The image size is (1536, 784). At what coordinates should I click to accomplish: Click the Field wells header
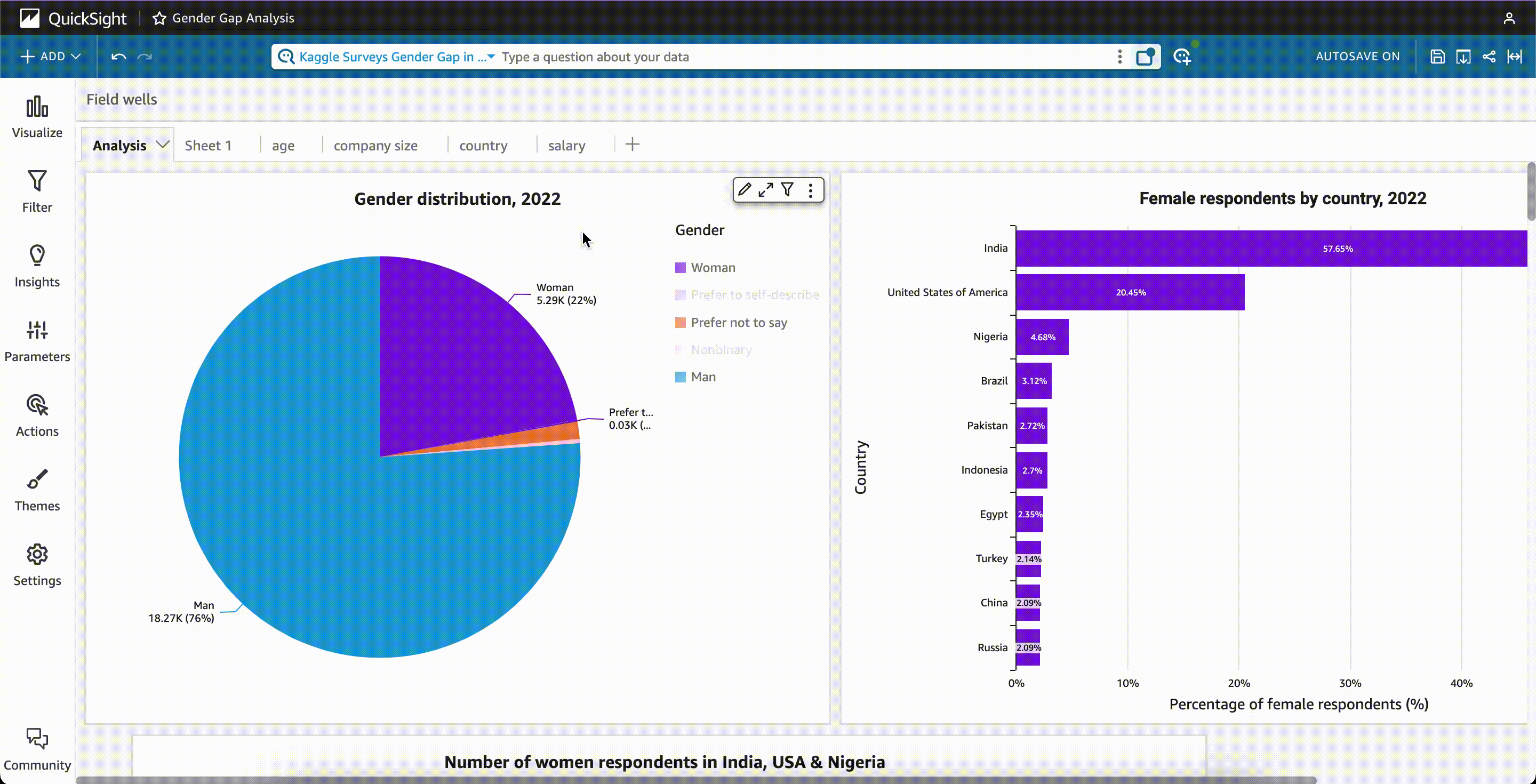click(122, 99)
